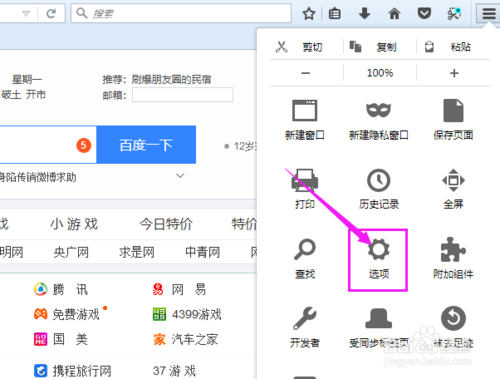This screenshot has width=500, height=379.
Task: Click the Save Page icon
Action: coord(453,111)
